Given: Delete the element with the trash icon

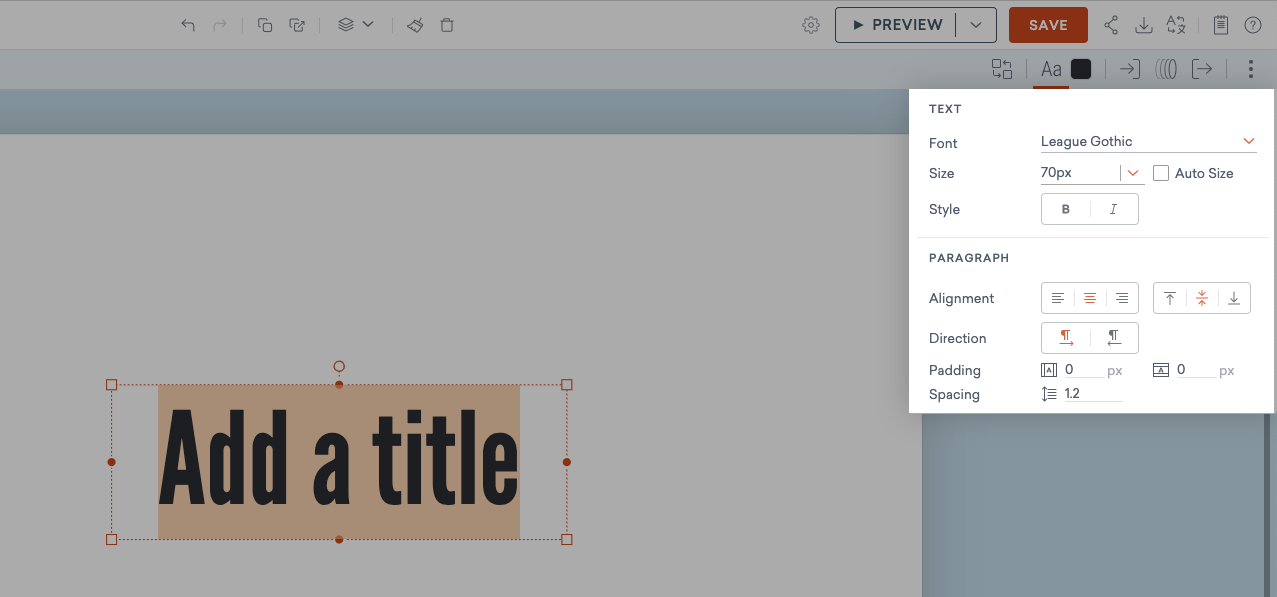Looking at the screenshot, I should pyautogui.click(x=446, y=24).
